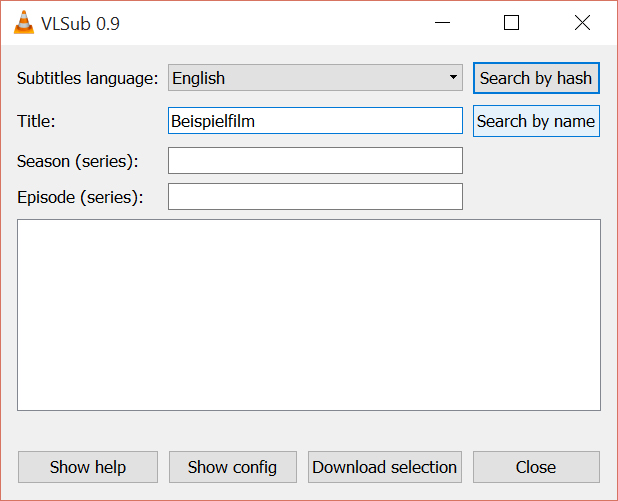Click Download selection button
618x501 pixels.
(385, 467)
